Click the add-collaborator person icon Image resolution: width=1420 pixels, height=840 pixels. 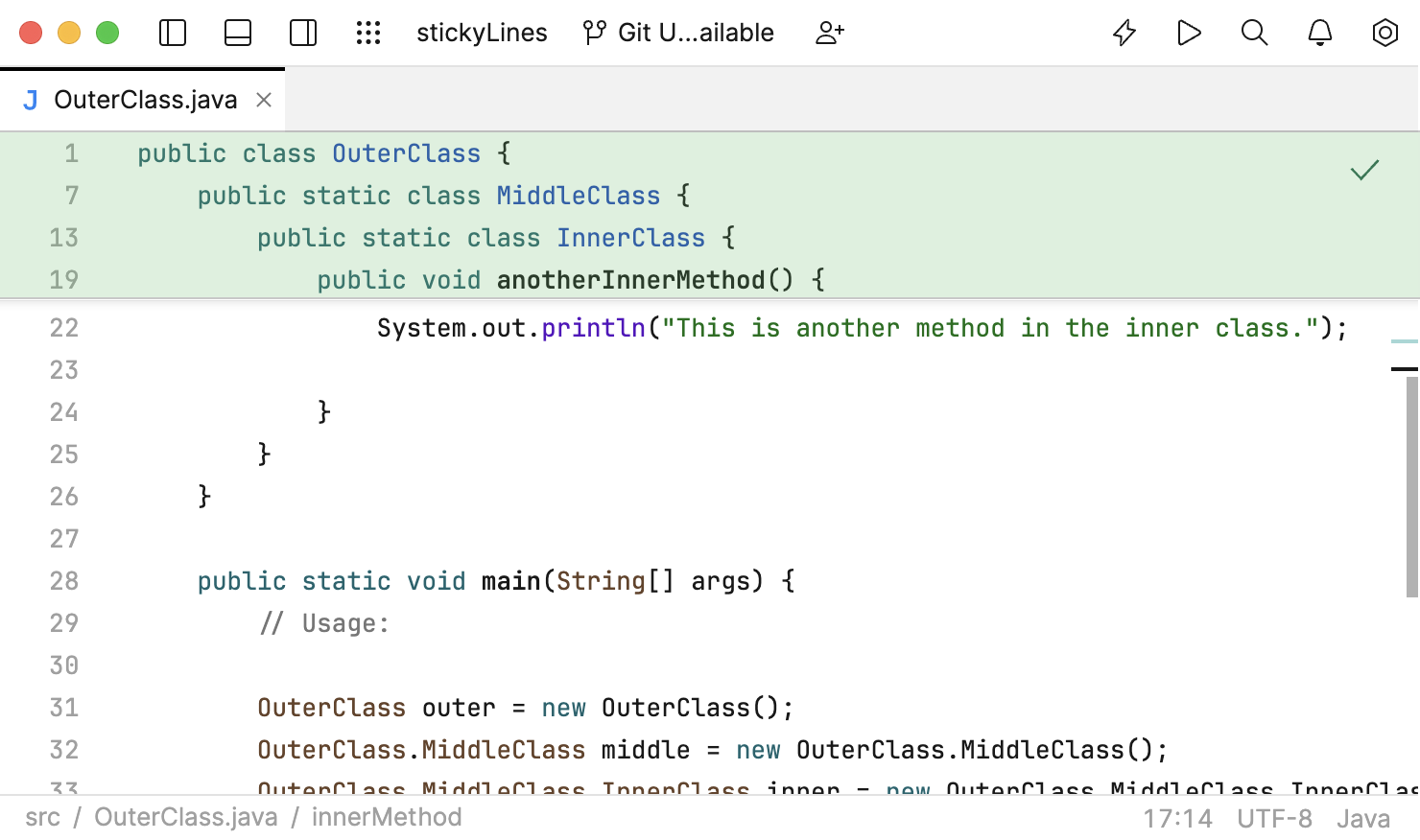tap(829, 33)
